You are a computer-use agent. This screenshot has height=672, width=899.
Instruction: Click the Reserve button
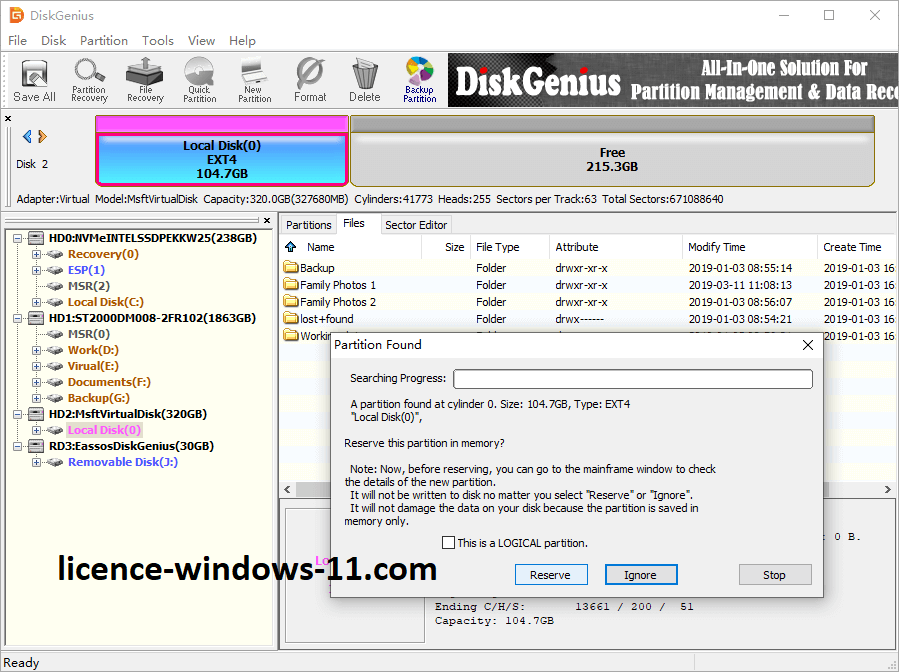pyautogui.click(x=550, y=575)
